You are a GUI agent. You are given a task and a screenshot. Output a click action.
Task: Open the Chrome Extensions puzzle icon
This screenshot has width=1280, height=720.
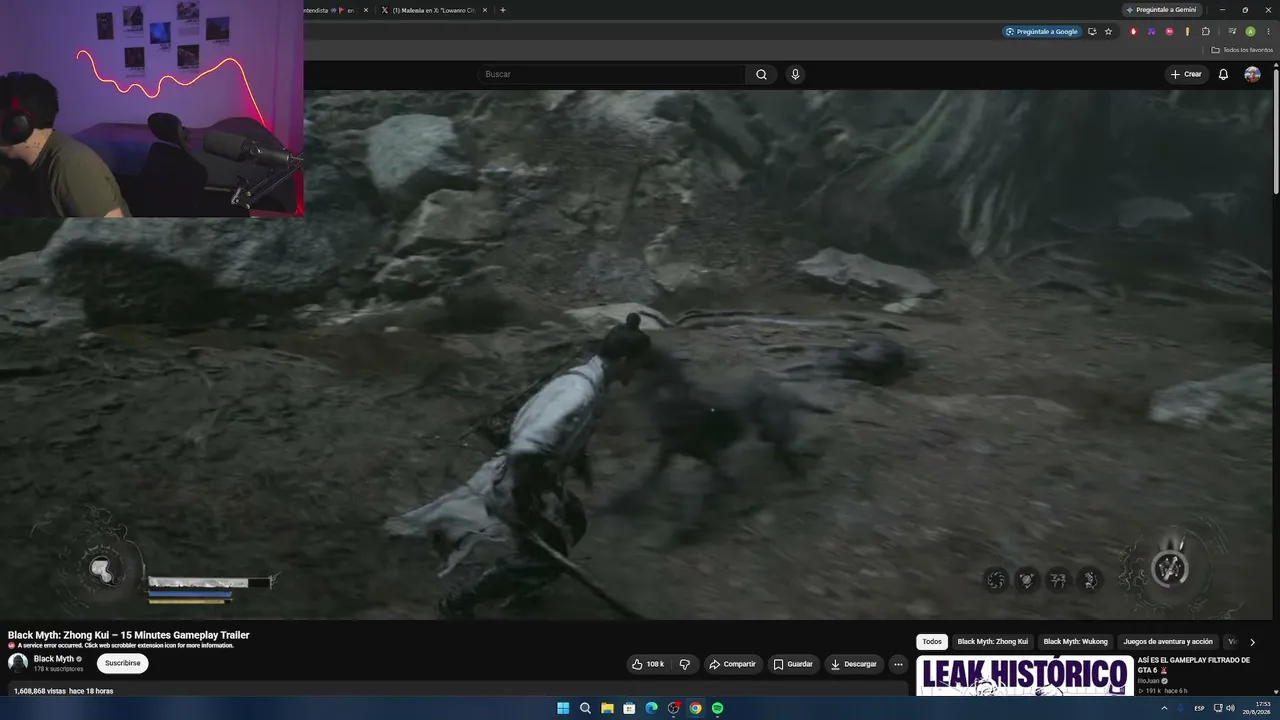(x=1205, y=31)
